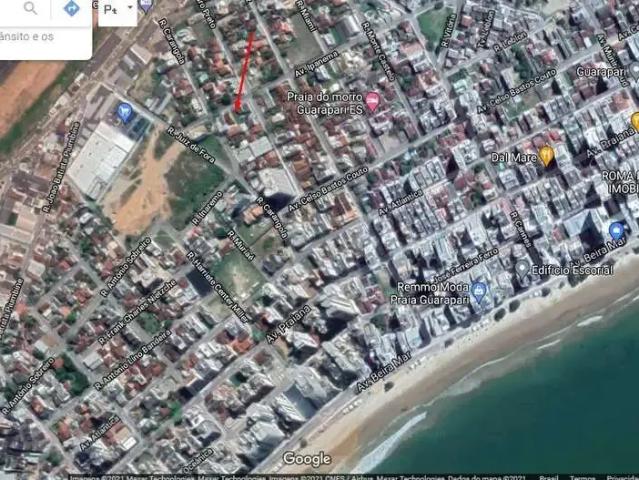Click the R. Inaremo street label

coord(208,208)
